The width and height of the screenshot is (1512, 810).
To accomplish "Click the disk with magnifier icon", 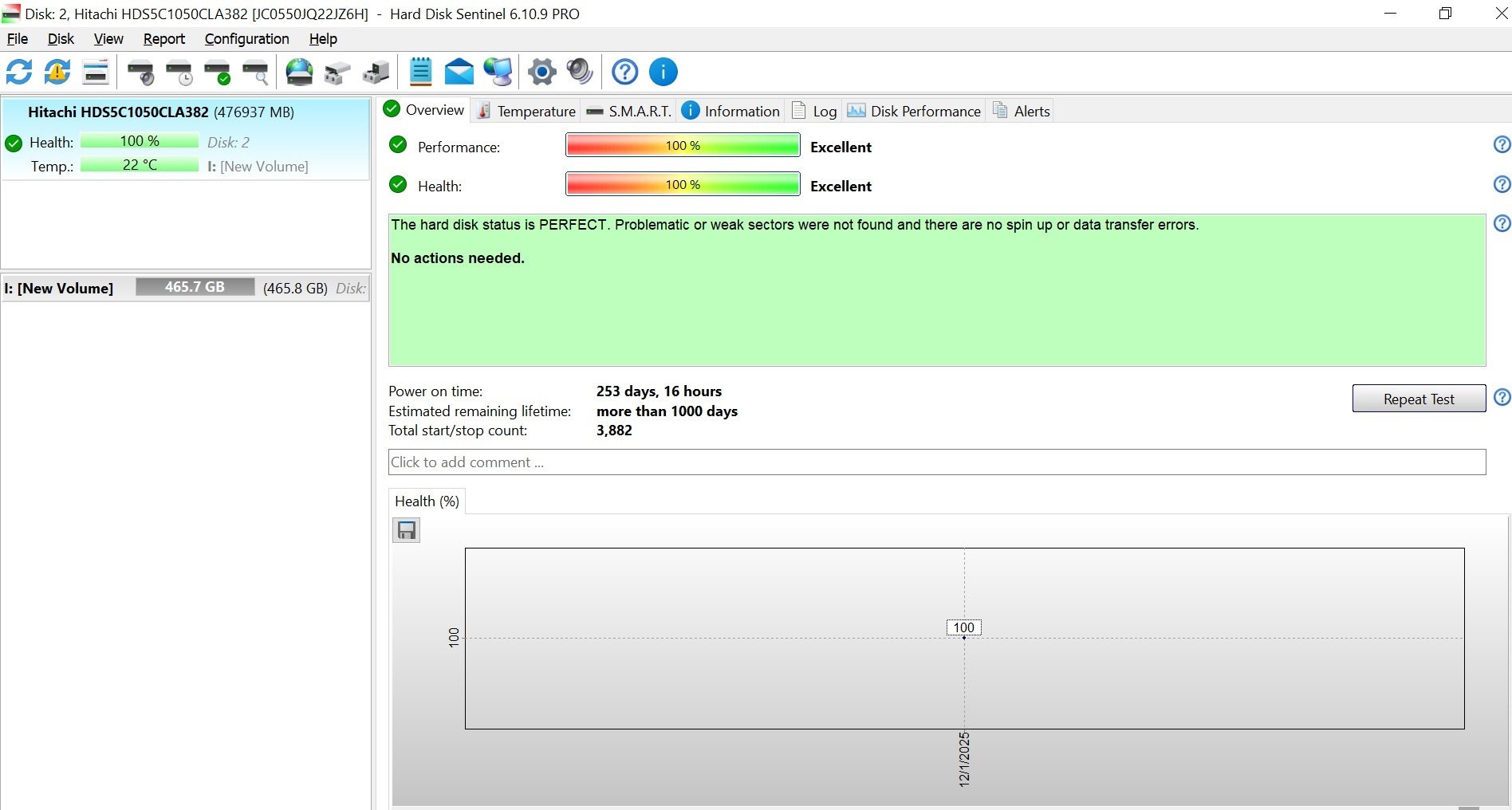I will [x=255, y=73].
